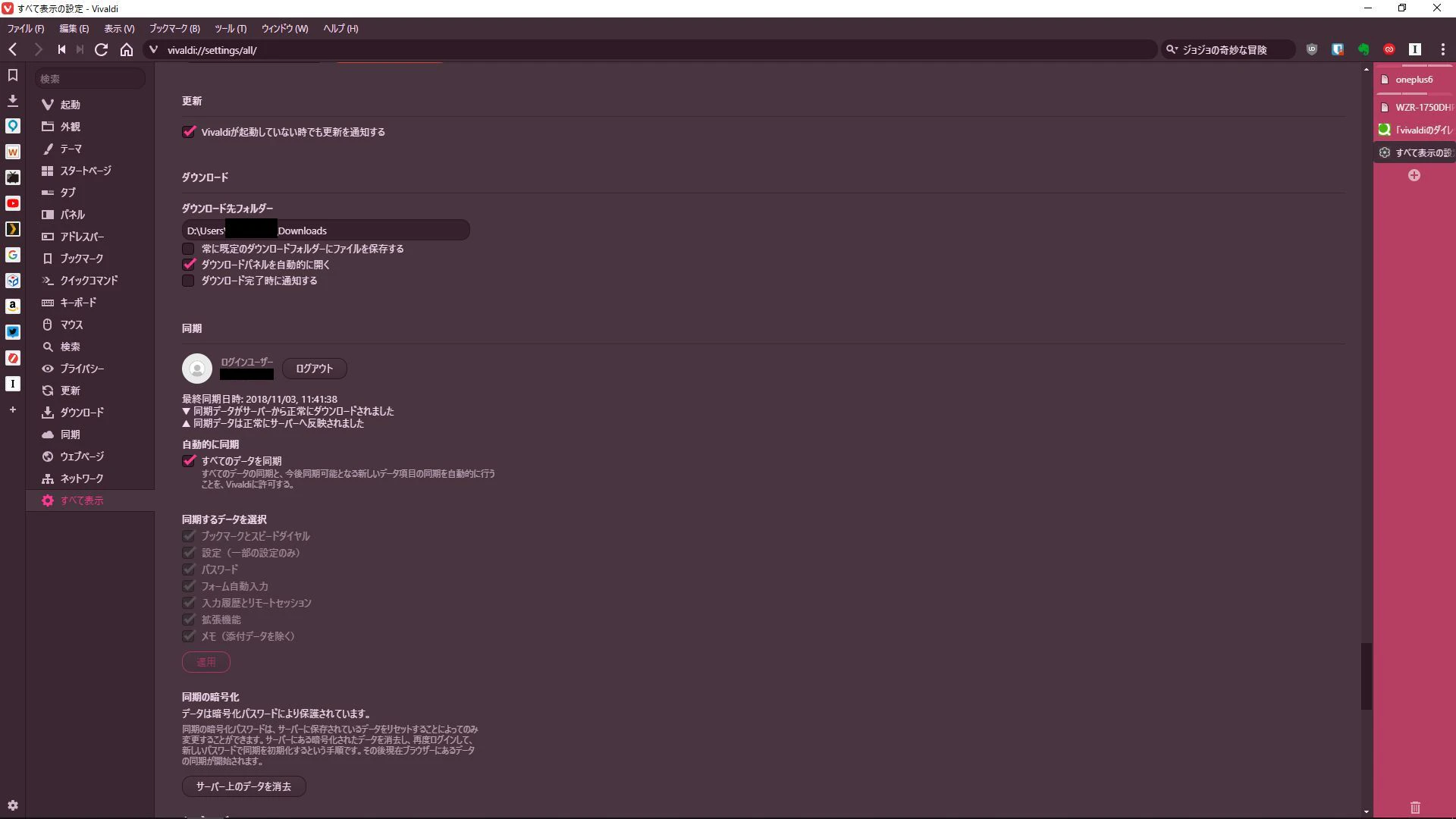The width and height of the screenshot is (1456, 819).
Task: Toggle form autofill sync checkbox
Action: click(189, 586)
